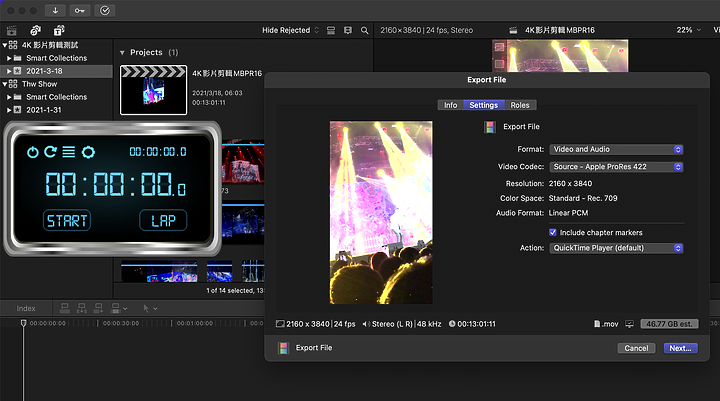Viewport: 720px width, 401px height.
Task: Click the stopwatch reset arrow icon
Action: coord(51,152)
